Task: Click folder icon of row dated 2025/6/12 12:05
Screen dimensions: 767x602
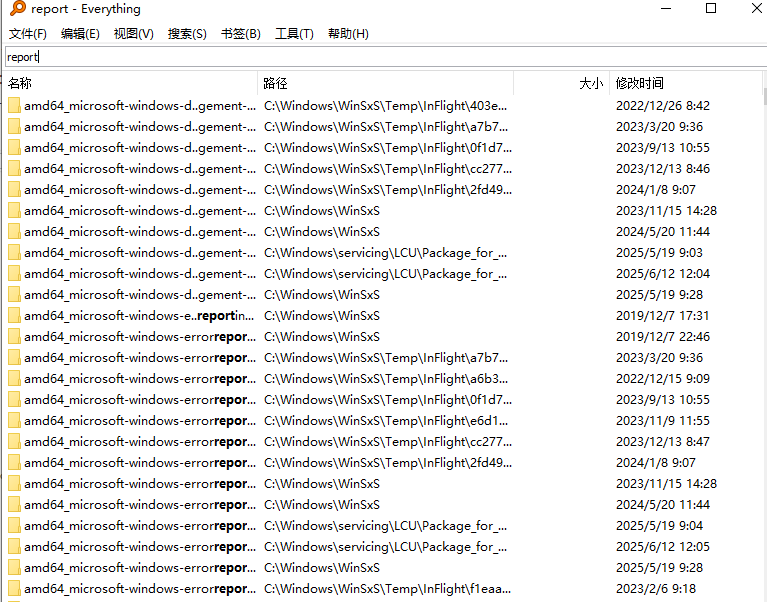Action: pos(14,547)
